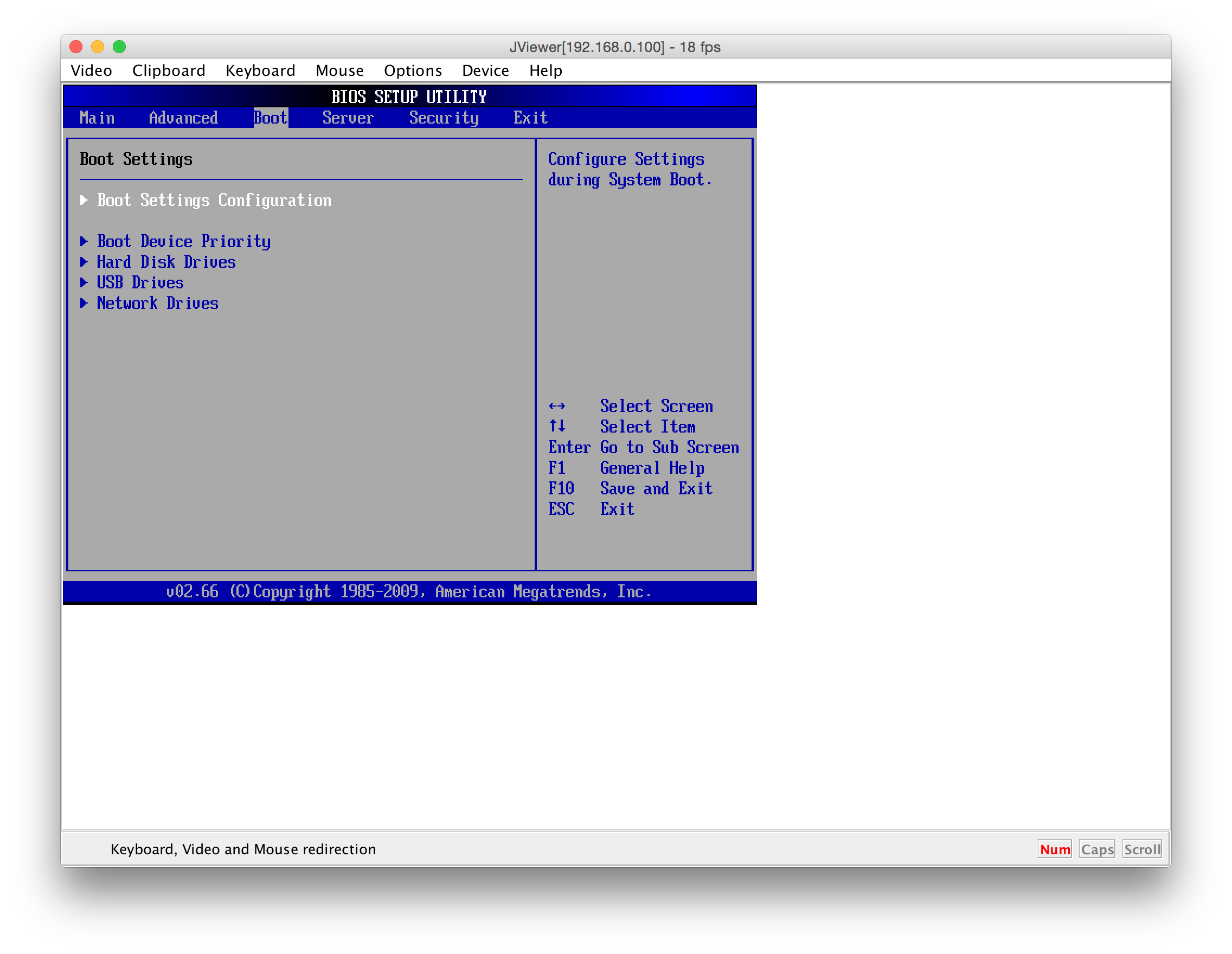Switch to the Advanced BIOS tab
Screen dimensions: 1232x954
pyautogui.click(x=183, y=118)
